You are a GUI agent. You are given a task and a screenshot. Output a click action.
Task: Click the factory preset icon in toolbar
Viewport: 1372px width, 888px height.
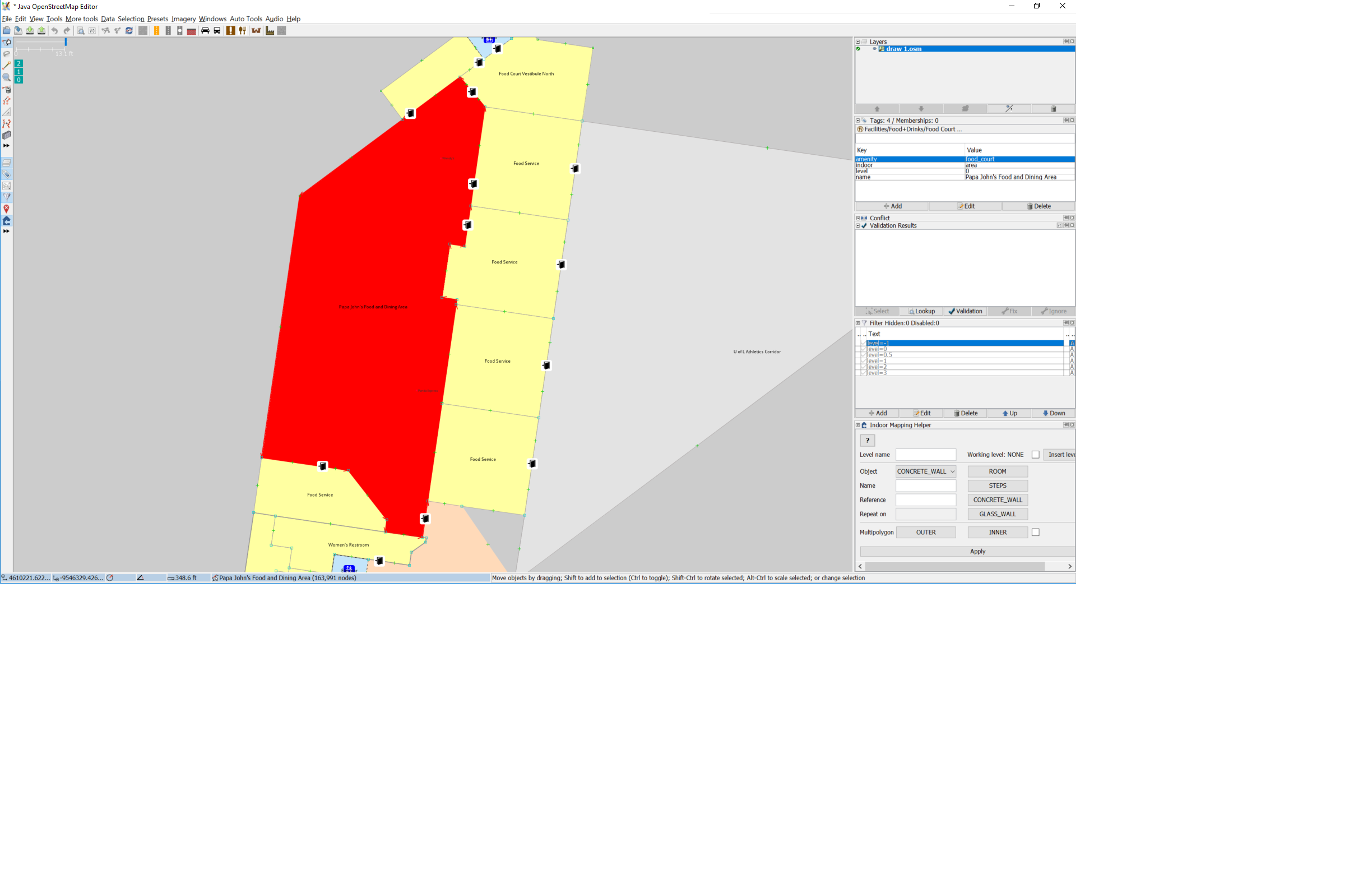[269, 31]
